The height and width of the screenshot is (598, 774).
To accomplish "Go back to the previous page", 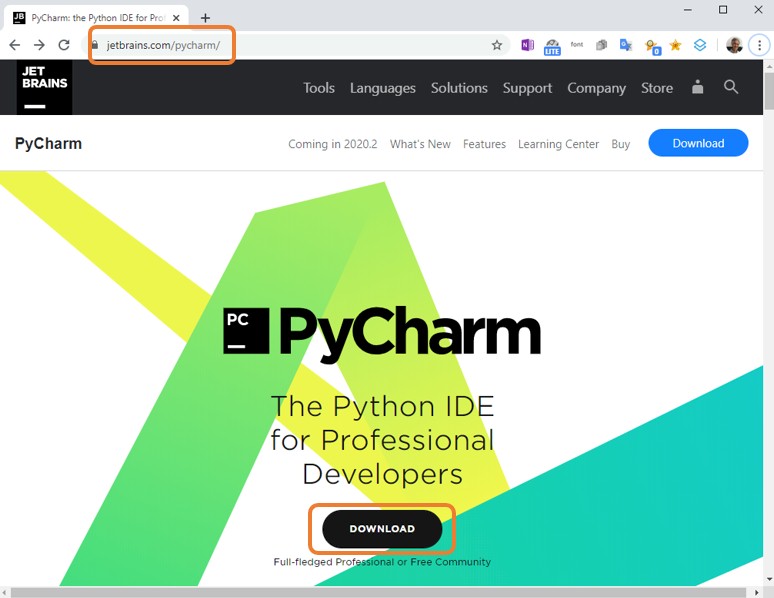I will pos(15,45).
